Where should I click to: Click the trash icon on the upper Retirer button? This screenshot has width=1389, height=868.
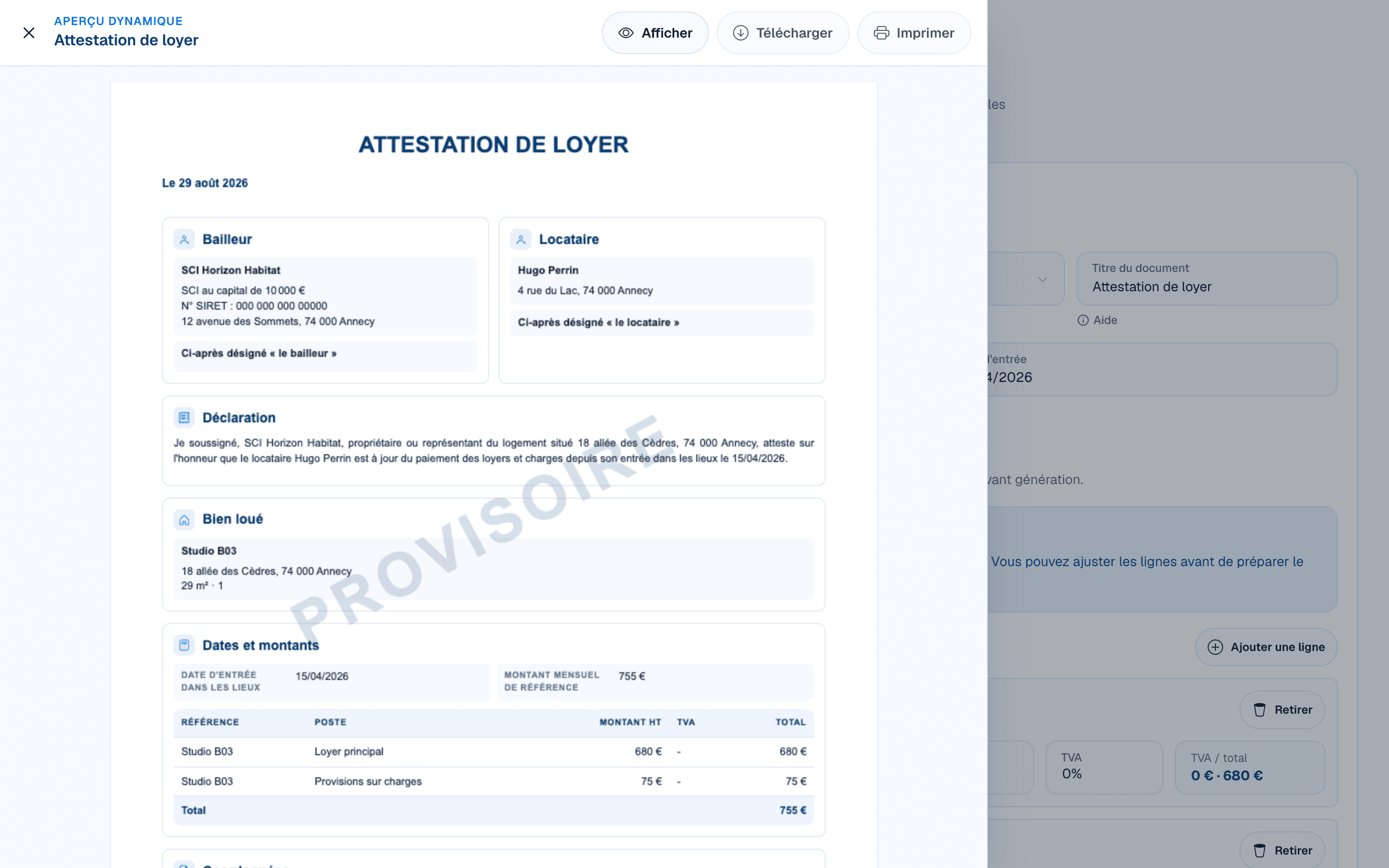1259,709
